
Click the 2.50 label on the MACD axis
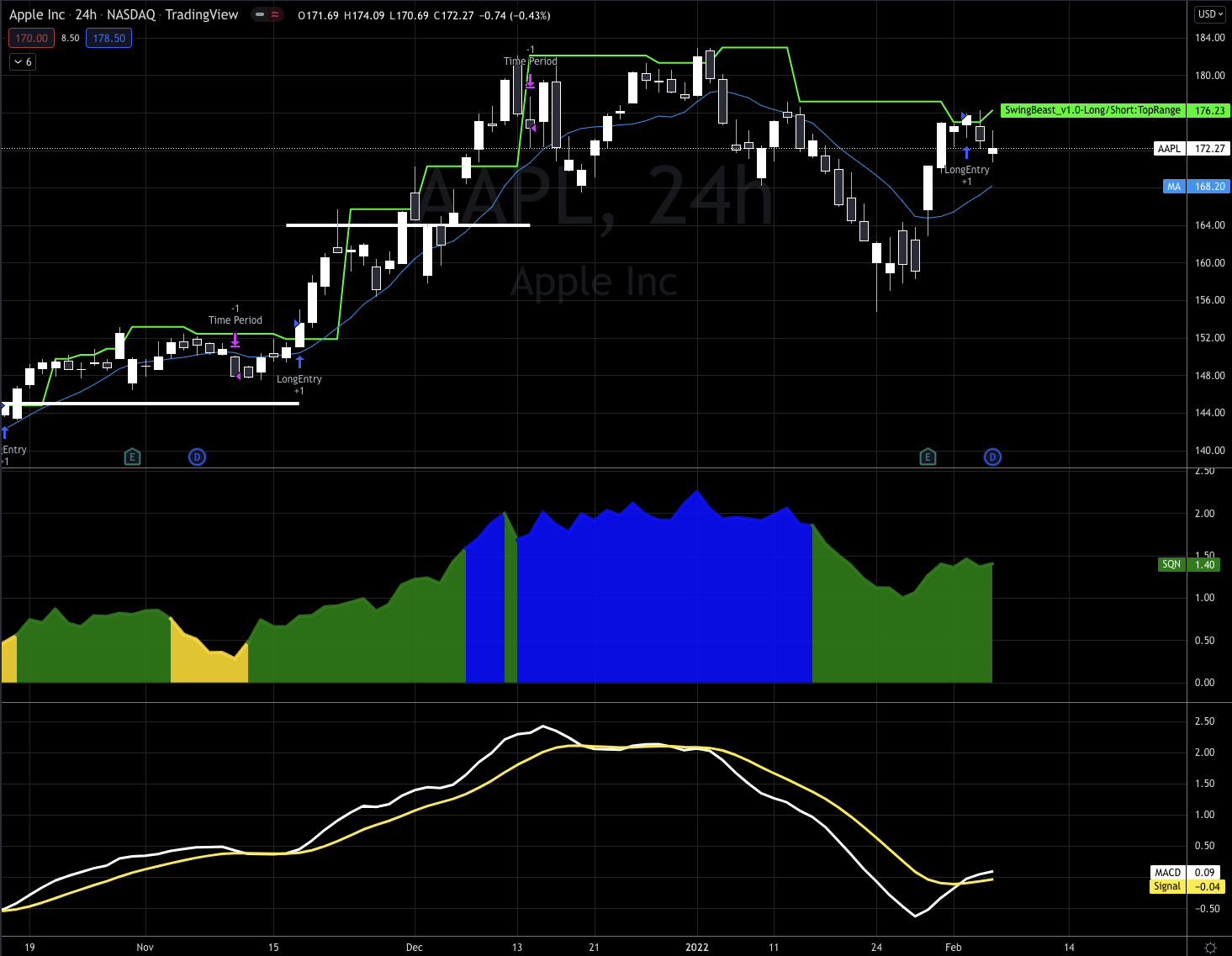pyautogui.click(x=1205, y=721)
